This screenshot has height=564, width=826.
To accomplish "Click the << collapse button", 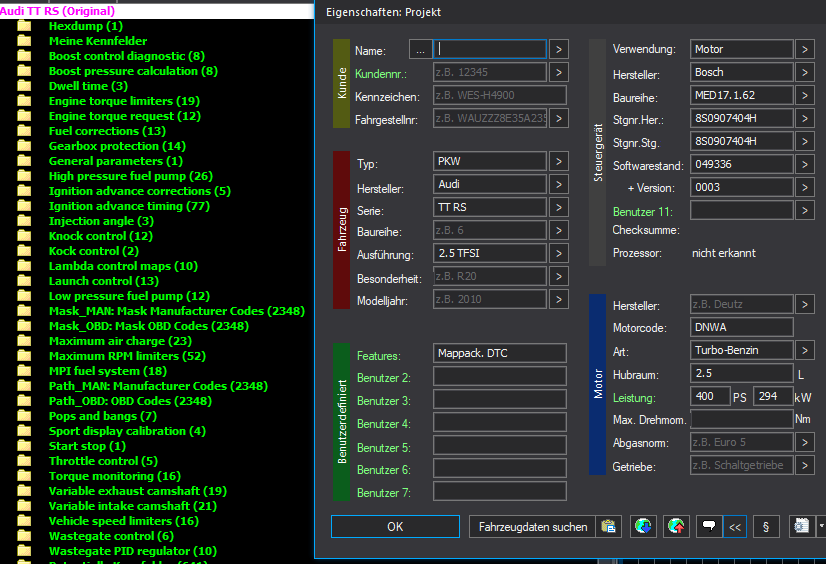I will tap(735, 527).
